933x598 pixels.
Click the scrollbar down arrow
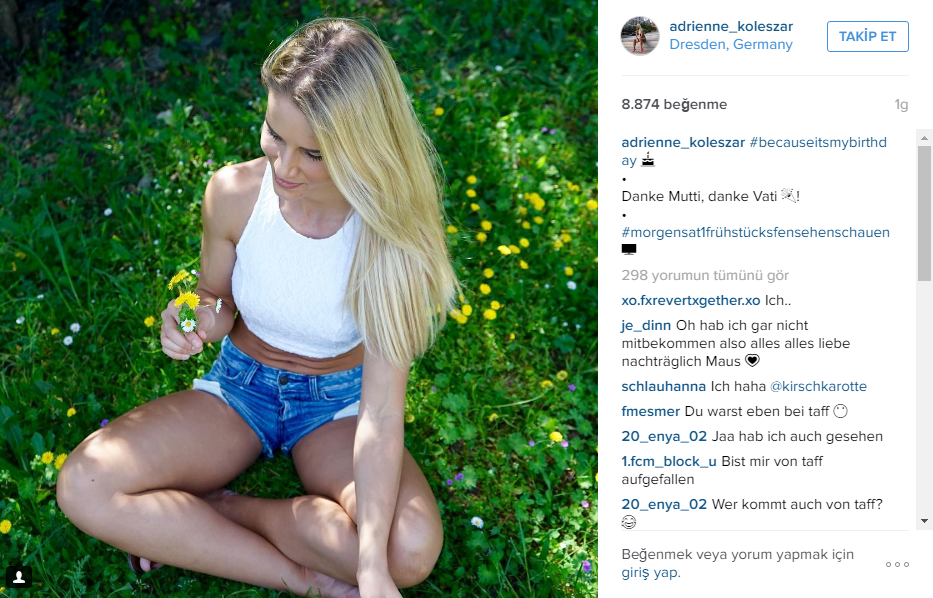point(924,521)
